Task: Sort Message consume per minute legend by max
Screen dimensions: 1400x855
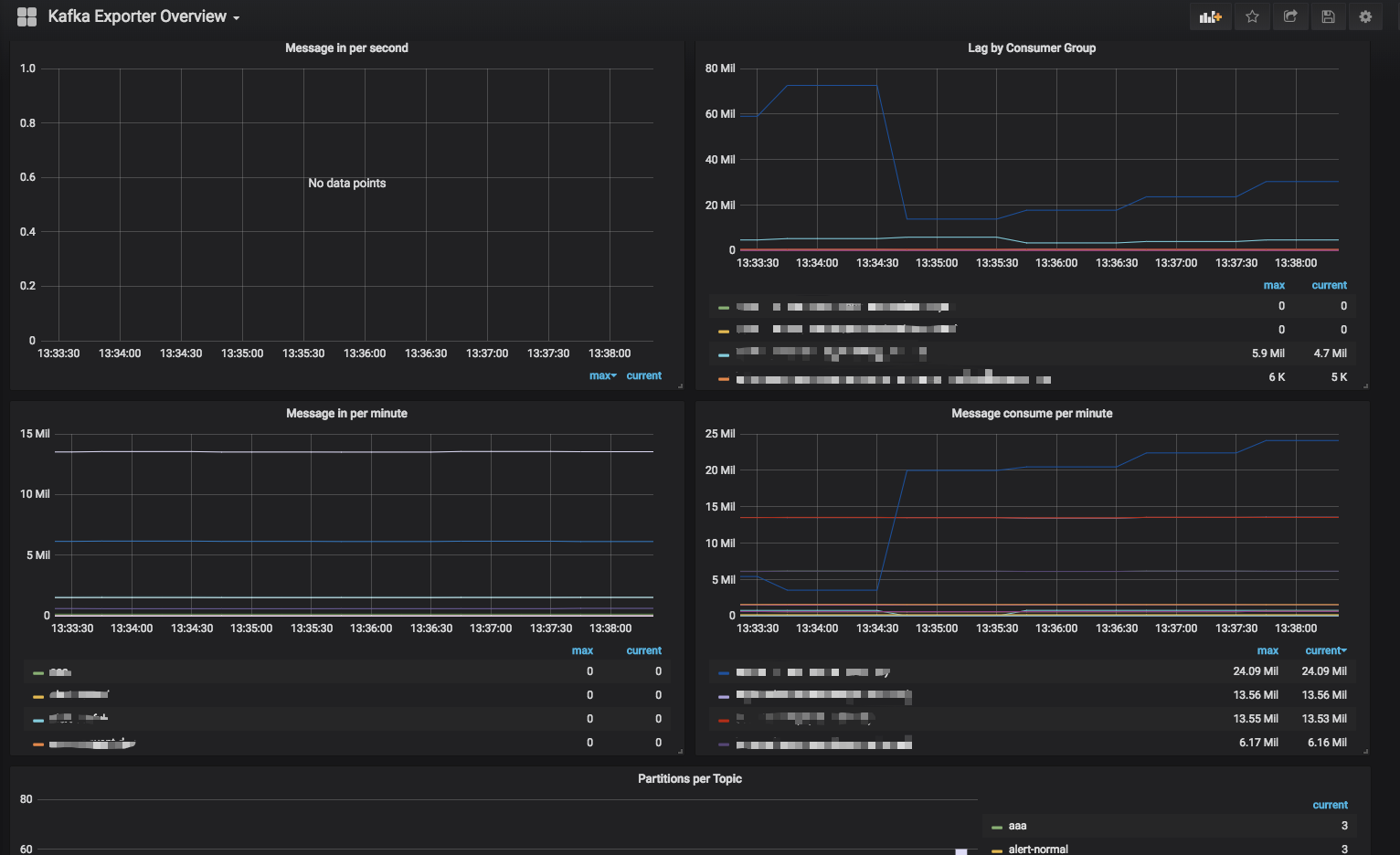Action: coord(1267,650)
